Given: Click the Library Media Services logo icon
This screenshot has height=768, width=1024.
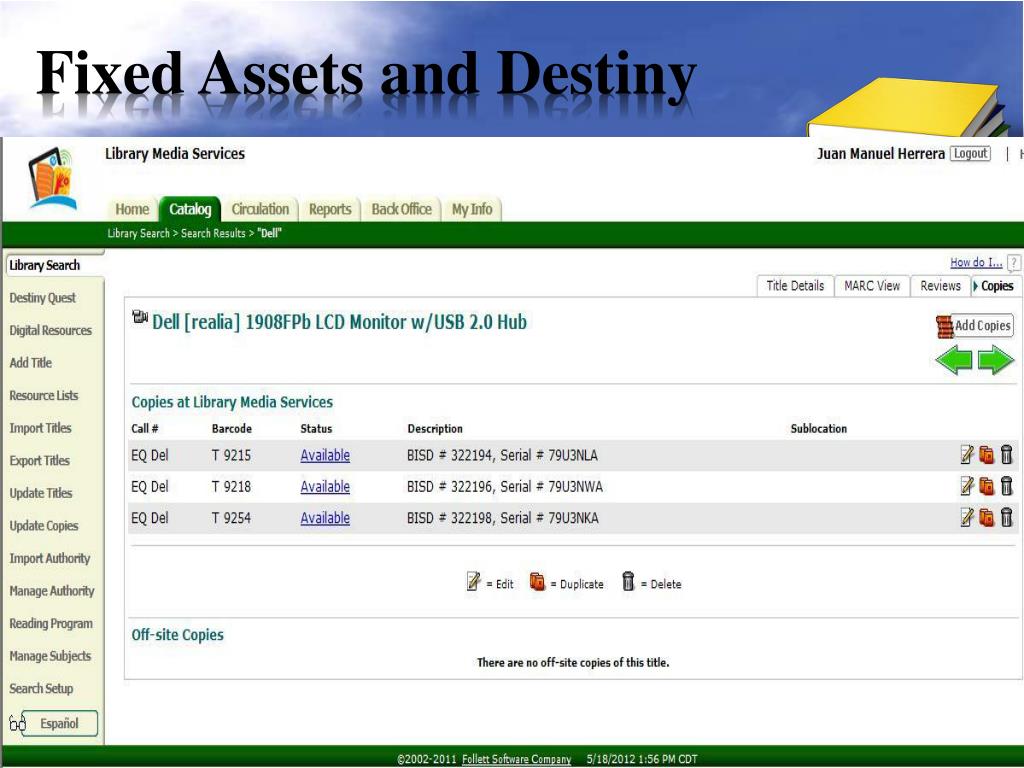Looking at the screenshot, I should pyautogui.click(x=51, y=178).
